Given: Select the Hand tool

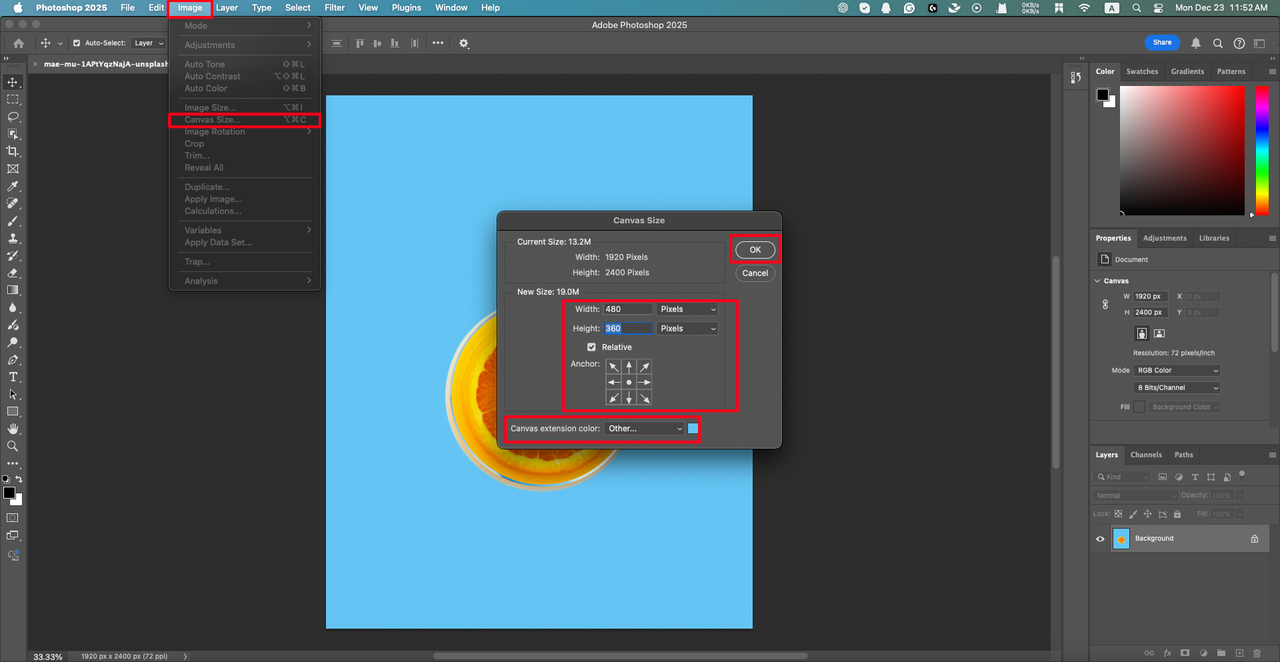Looking at the screenshot, I should click(13, 429).
